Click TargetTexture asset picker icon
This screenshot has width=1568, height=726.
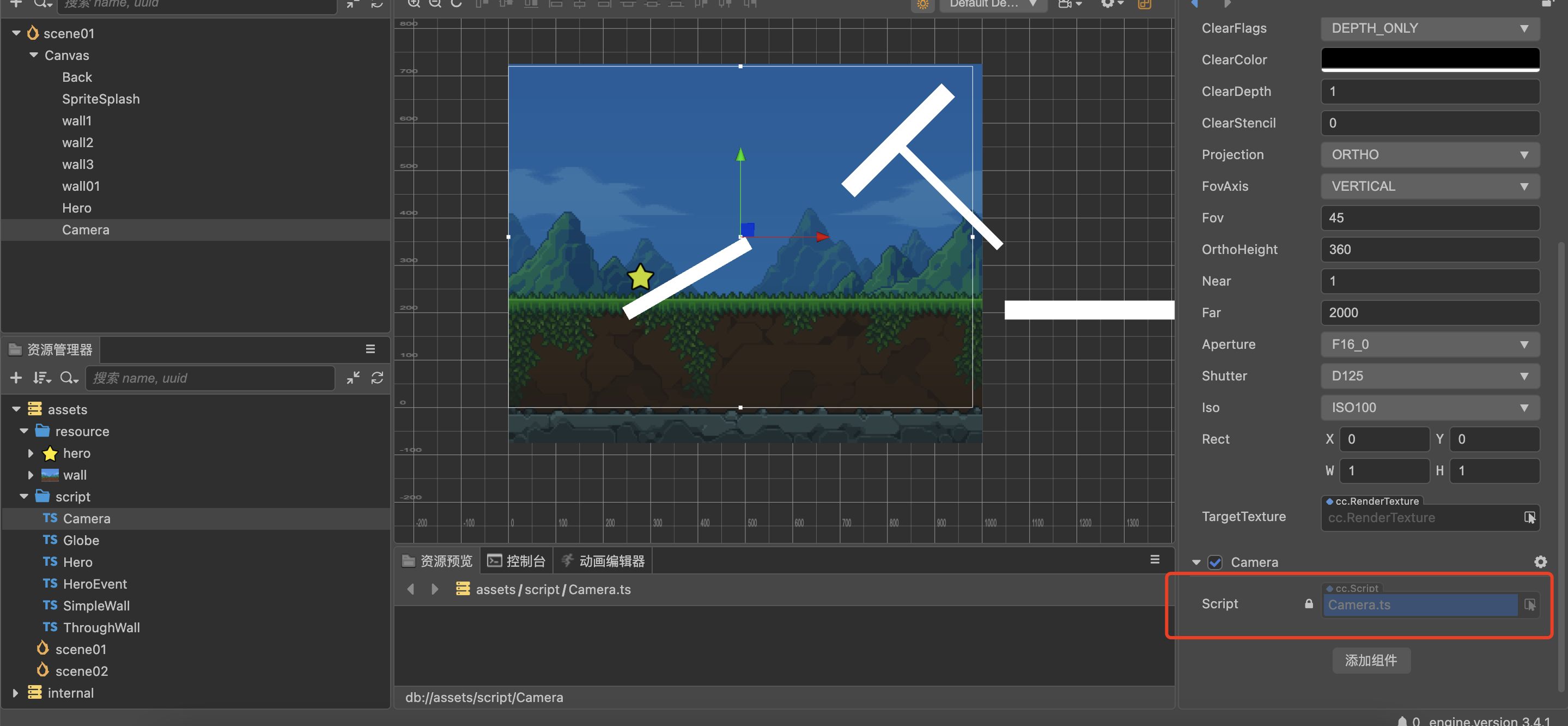pyautogui.click(x=1530, y=518)
